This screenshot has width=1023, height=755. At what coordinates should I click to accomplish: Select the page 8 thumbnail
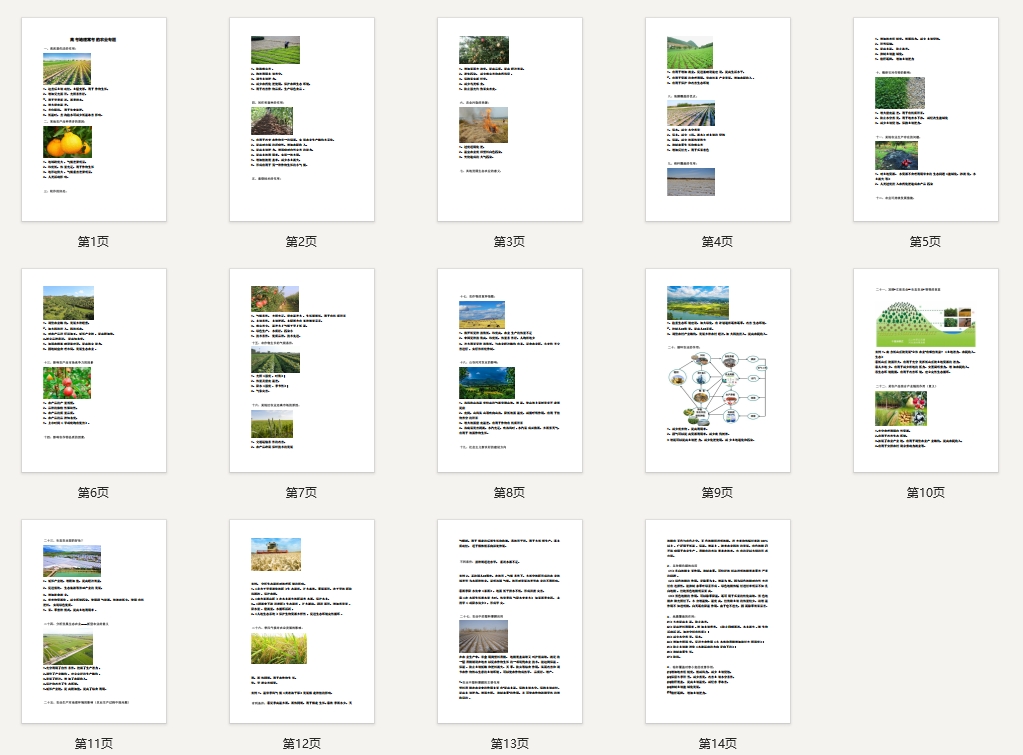pos(510,371)
